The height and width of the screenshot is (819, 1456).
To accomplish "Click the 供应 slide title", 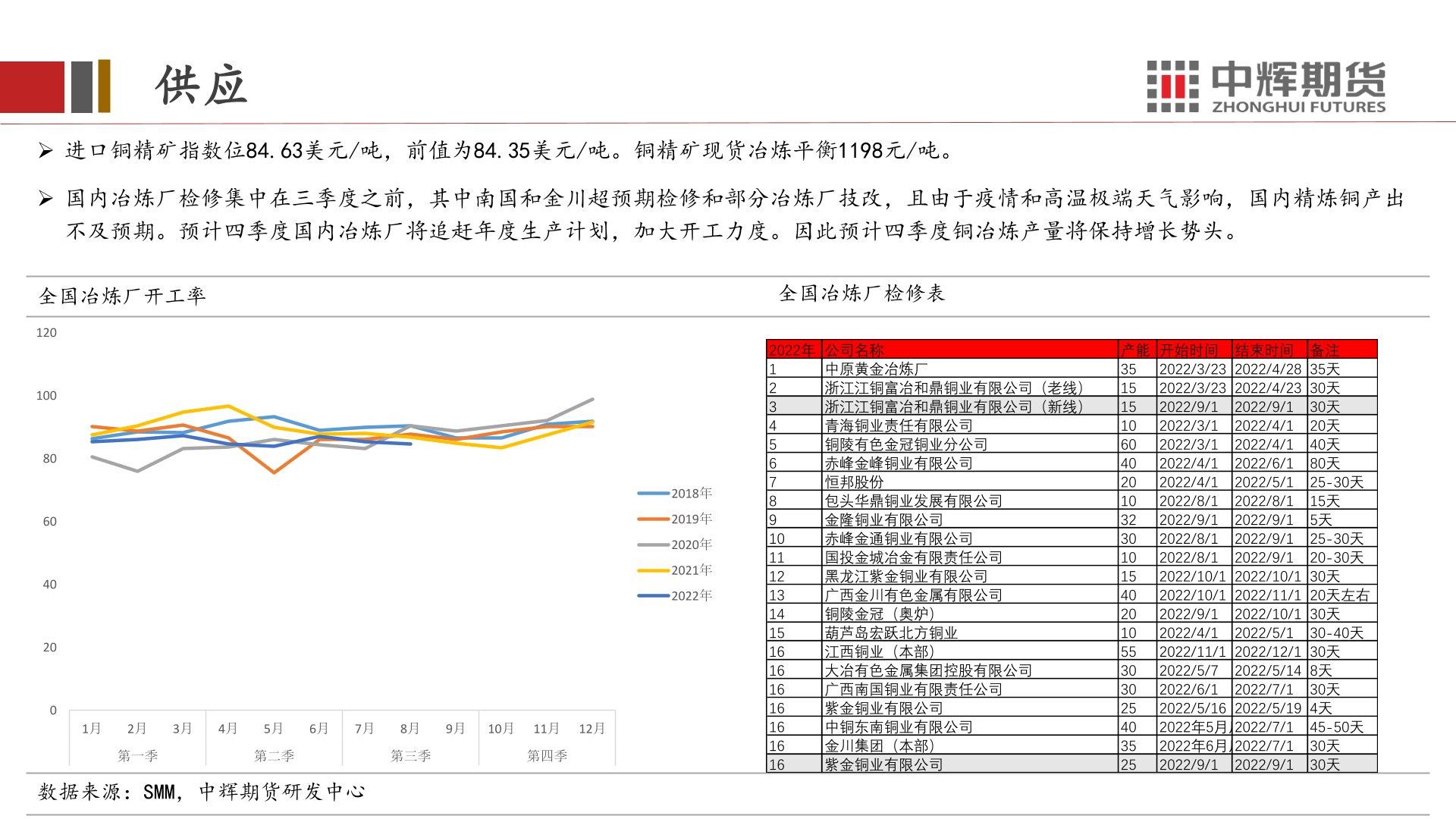I will coord(202,85).
